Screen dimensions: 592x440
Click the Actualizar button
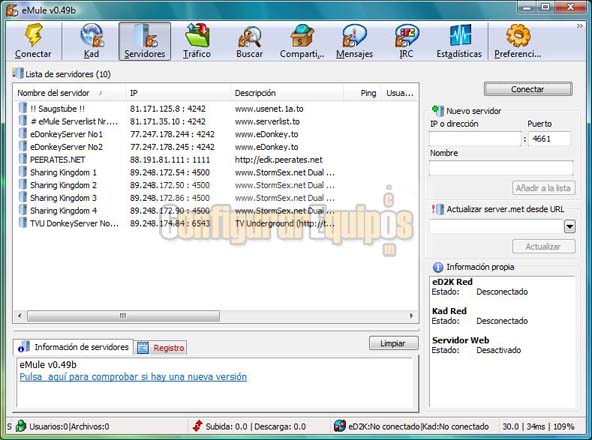pyautogui.click(x=544, y=246)
